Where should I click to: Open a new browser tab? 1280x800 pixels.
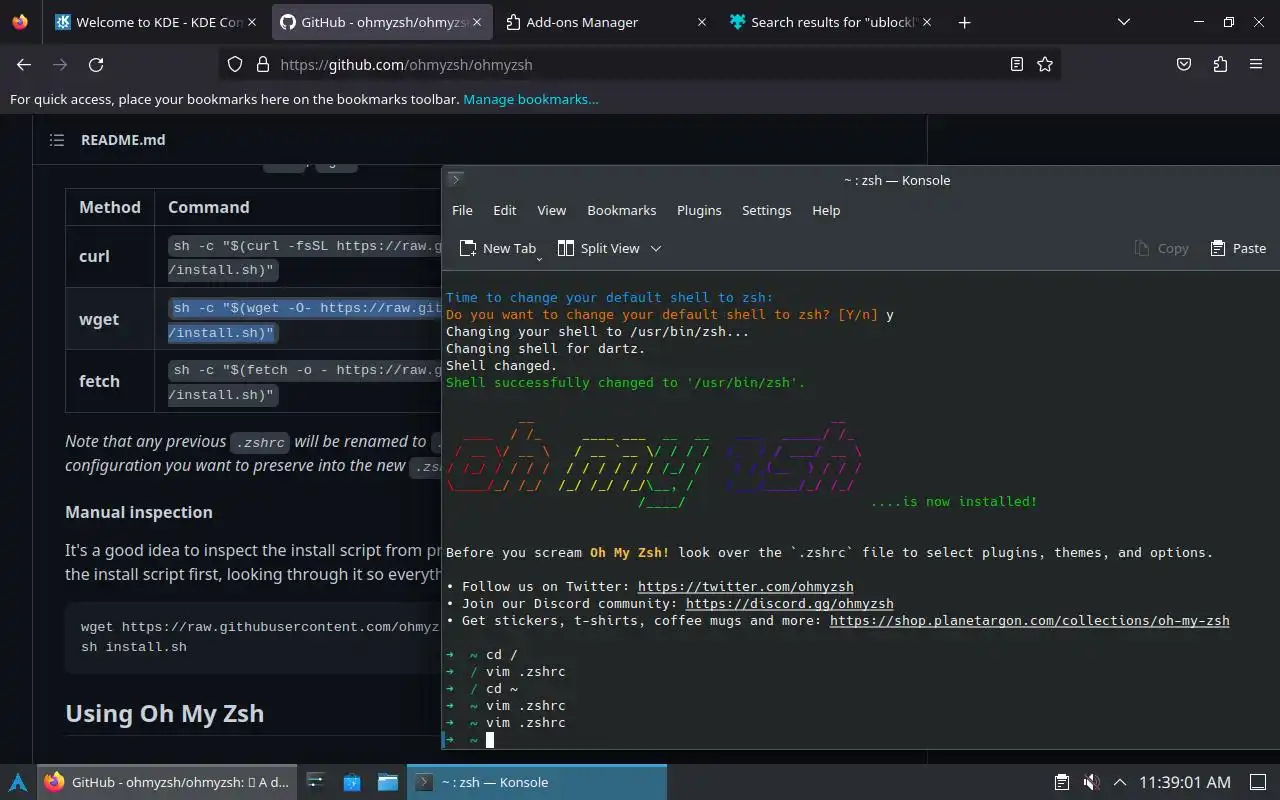coord(964,22)
